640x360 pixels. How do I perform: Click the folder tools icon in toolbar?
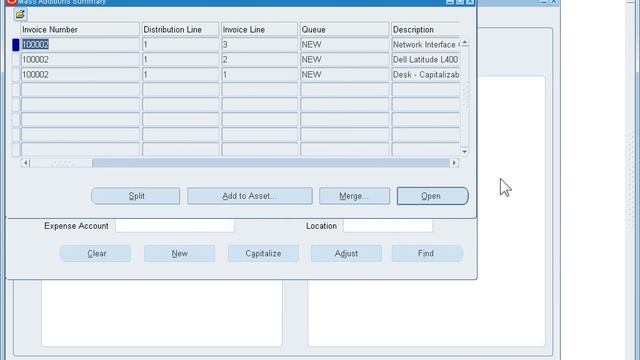20,15
